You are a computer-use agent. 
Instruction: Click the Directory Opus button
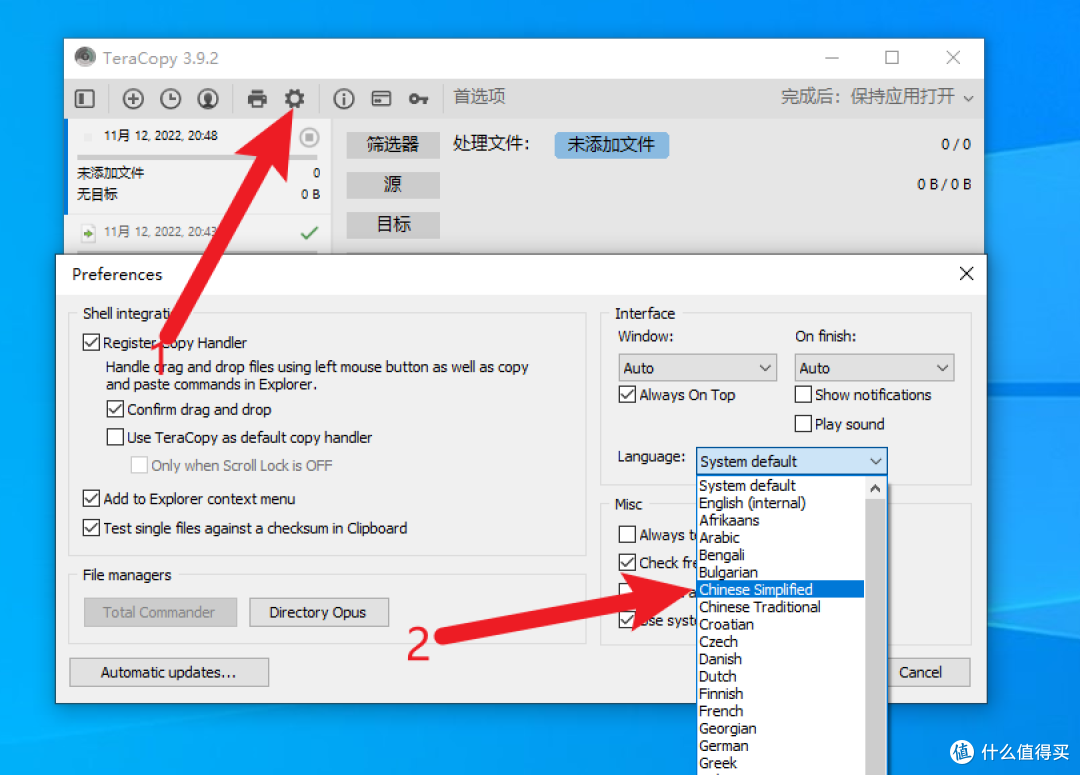coord(318,612)
